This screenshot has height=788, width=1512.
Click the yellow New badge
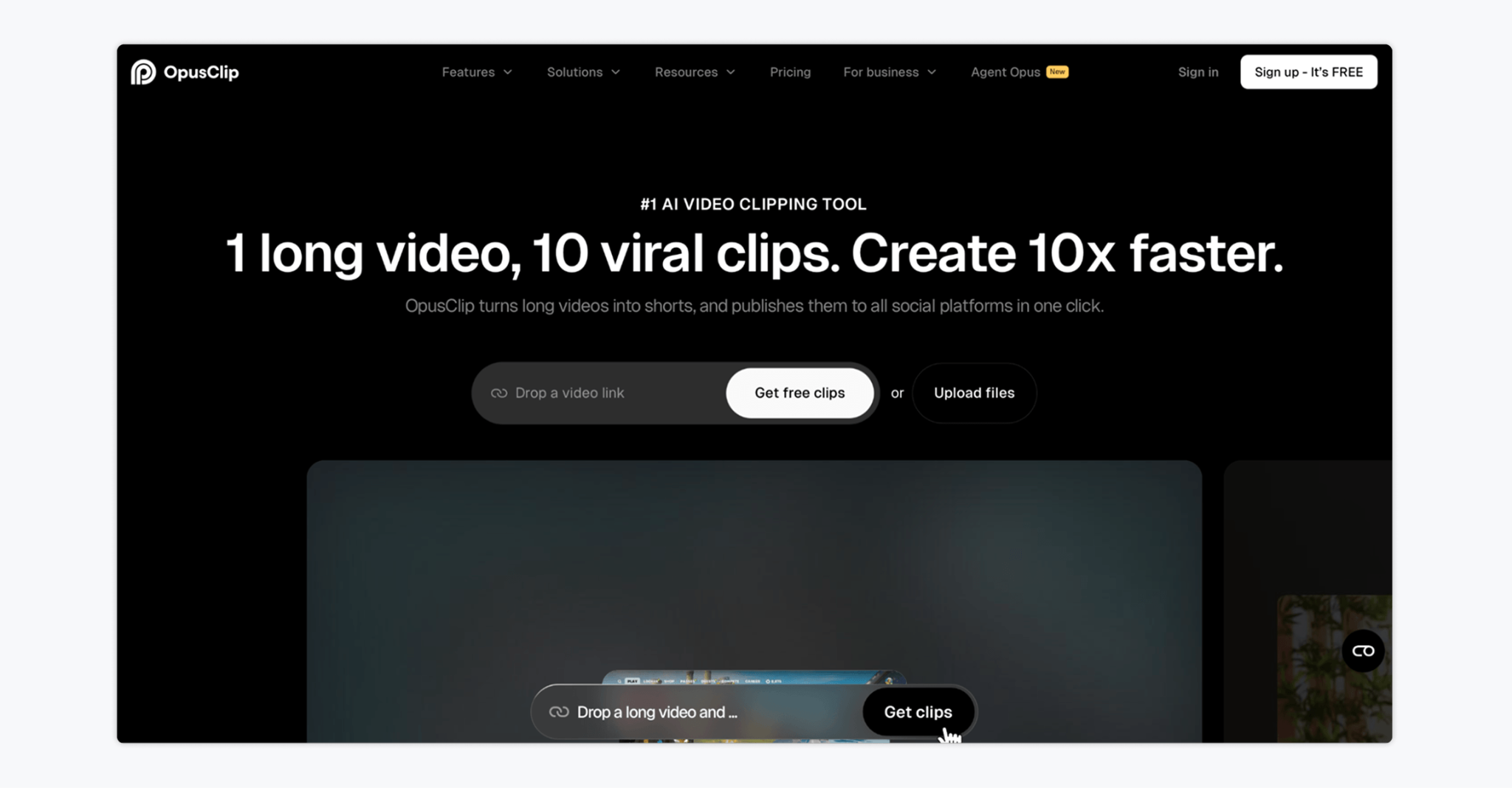coord(1057,72)
